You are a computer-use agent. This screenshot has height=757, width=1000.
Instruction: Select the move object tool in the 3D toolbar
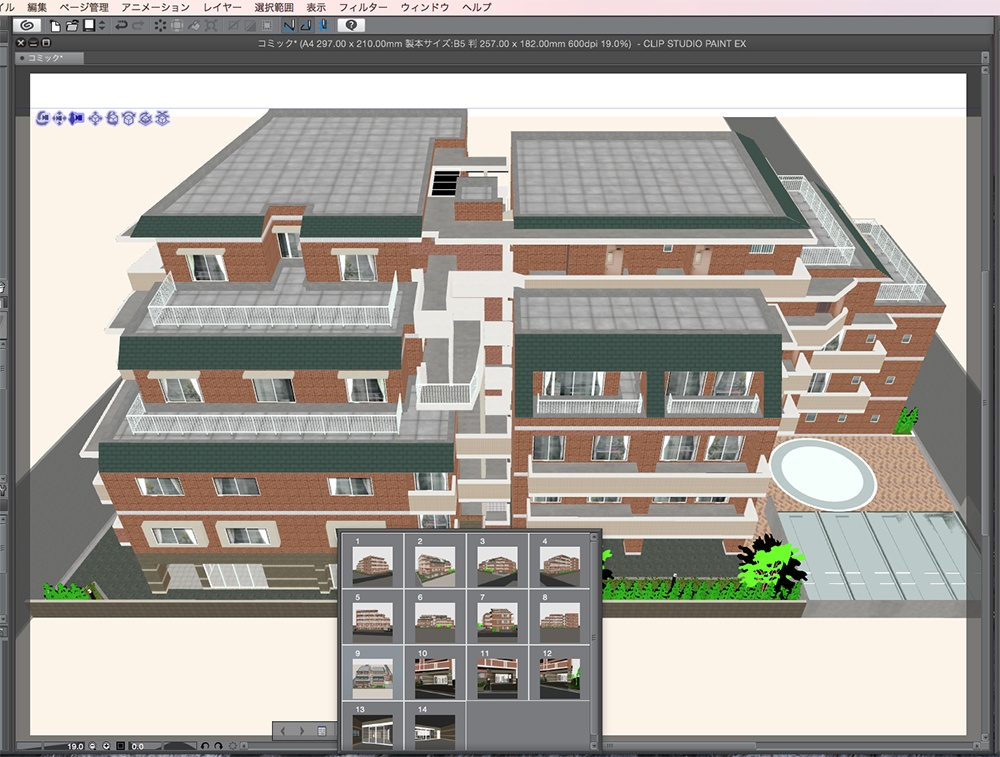click(95, 118)
